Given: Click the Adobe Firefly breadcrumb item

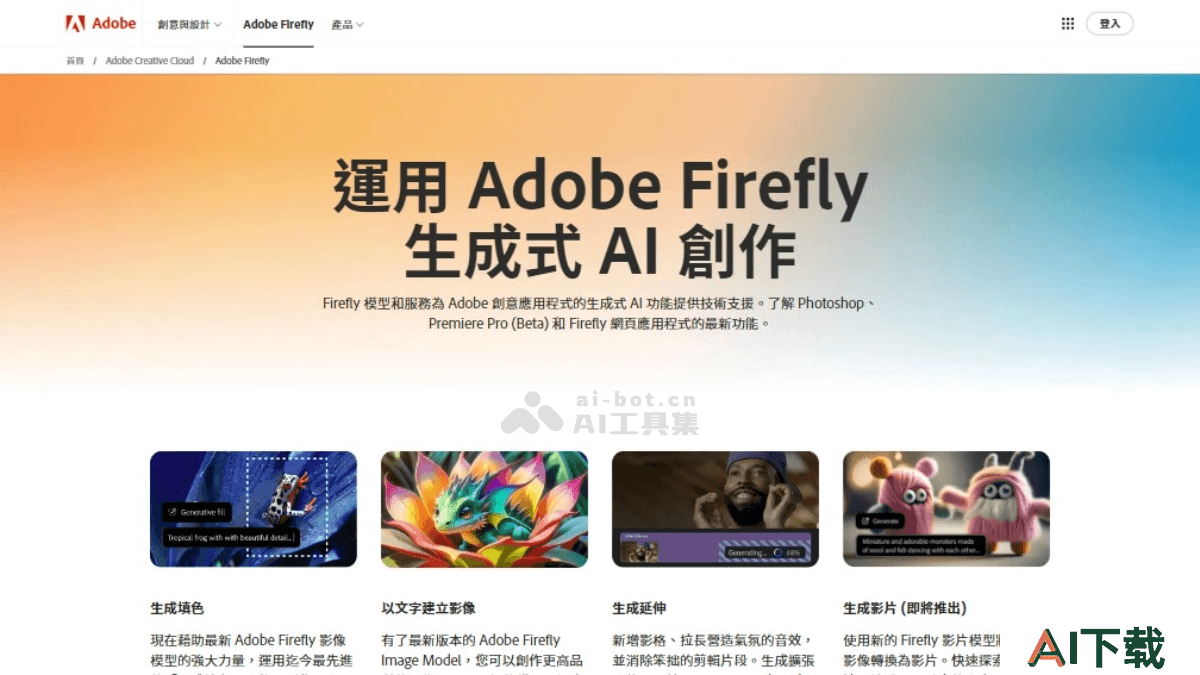Looking at the screenshot, I should click(x=242, y=61).
